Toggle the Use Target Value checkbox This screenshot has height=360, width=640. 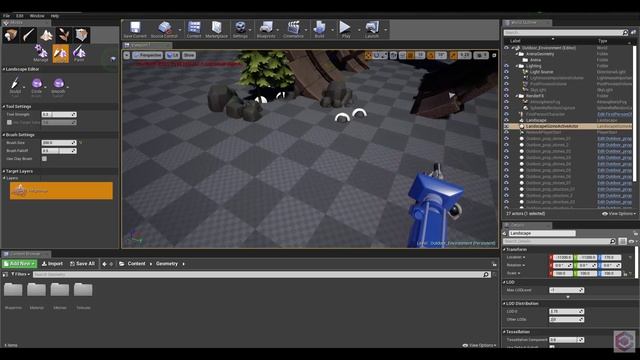[x=9, y=122]
